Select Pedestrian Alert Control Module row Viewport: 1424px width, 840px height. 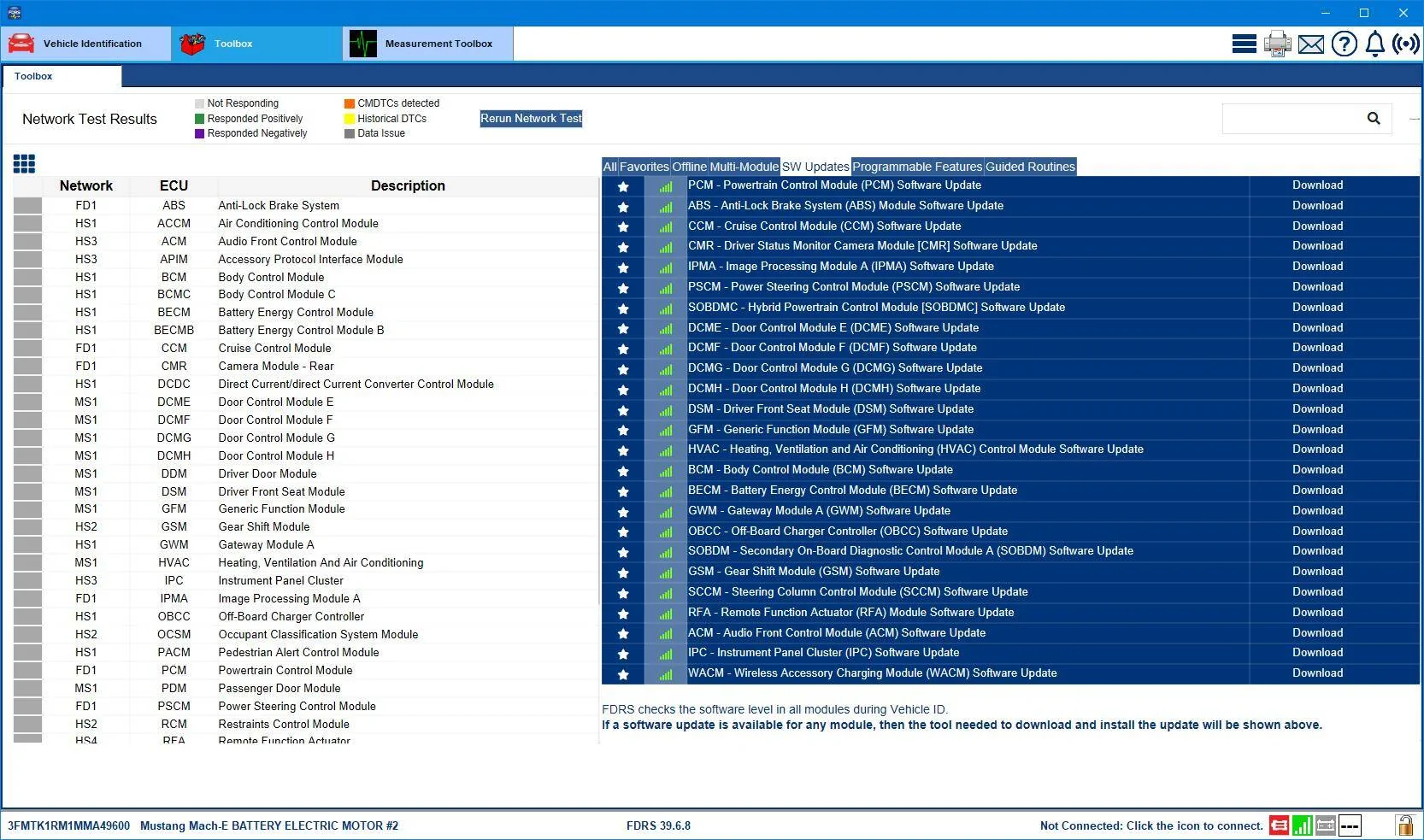306,652
